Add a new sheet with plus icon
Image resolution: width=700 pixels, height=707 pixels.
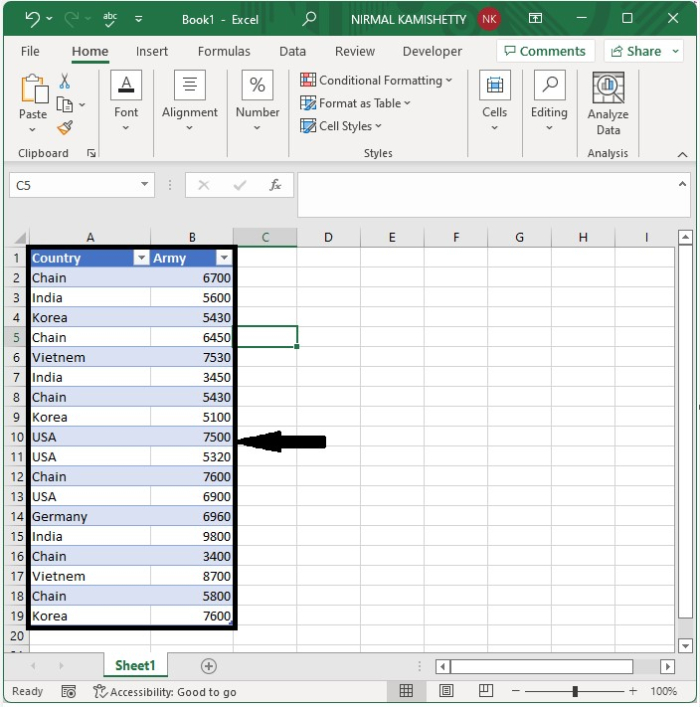pos(208,666)
